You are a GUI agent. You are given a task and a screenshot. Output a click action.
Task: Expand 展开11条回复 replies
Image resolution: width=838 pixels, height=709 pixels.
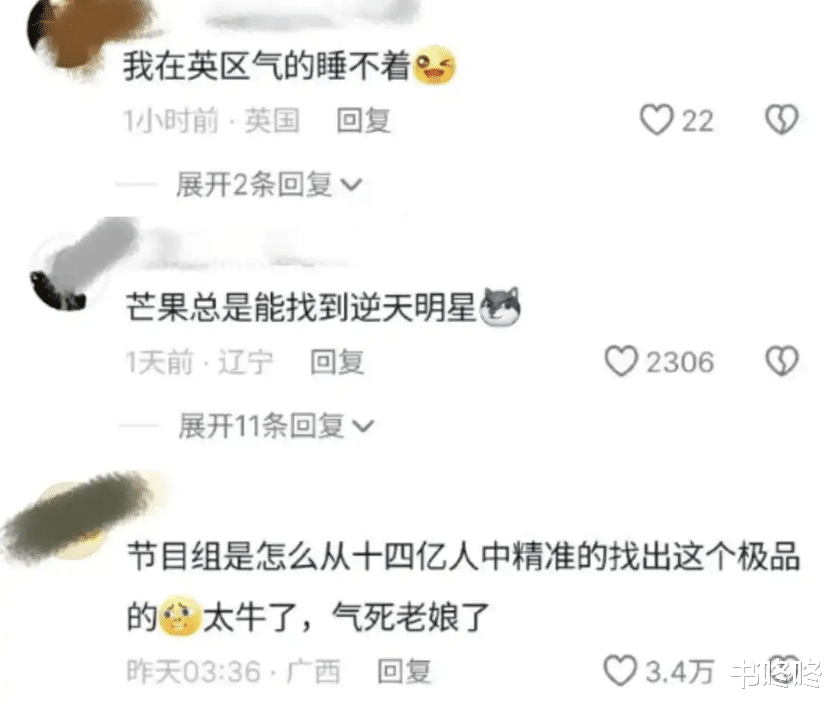(275, 426)
